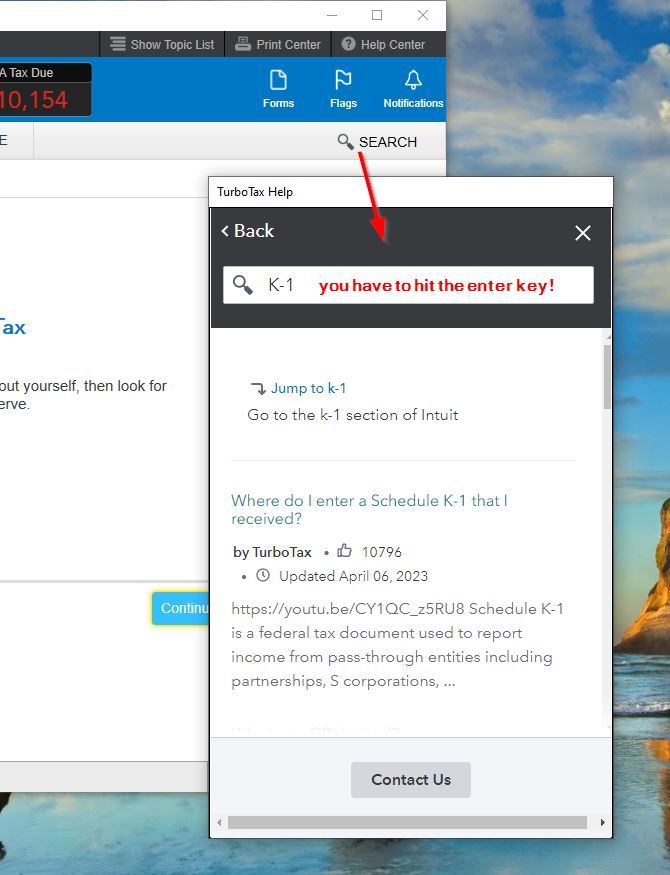670x875 pixels.
Task: Click the horizontal scrollbar in Help
Action: pyautogui.click(x=407, y=822)
